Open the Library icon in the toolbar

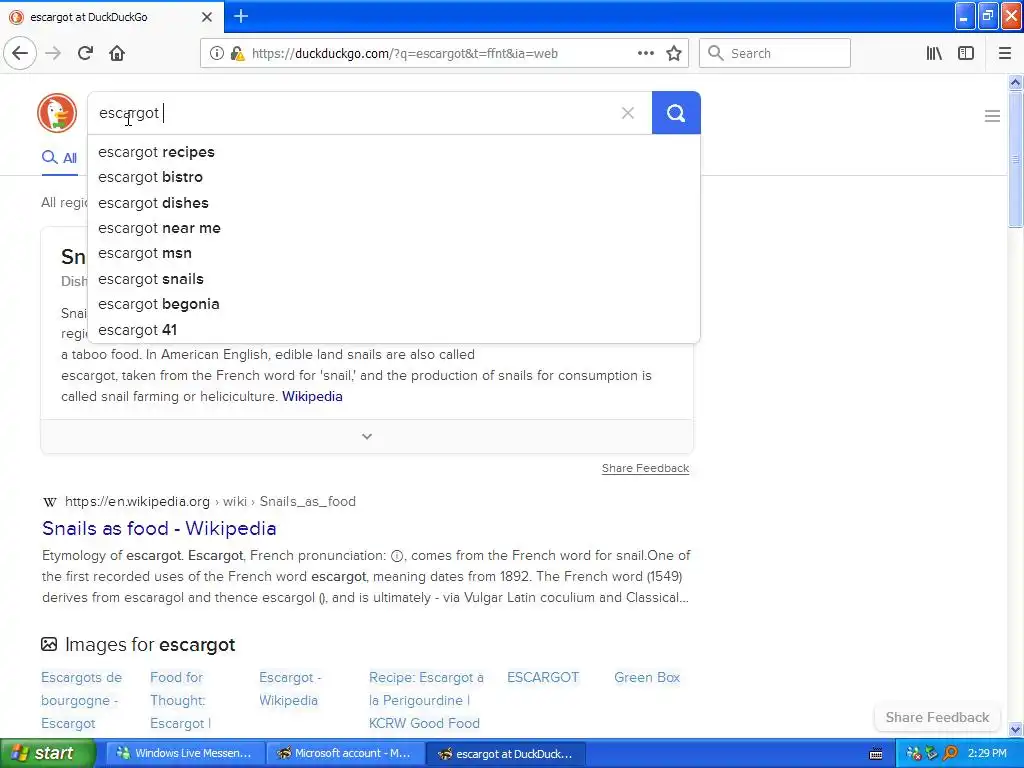coord(934,54)
